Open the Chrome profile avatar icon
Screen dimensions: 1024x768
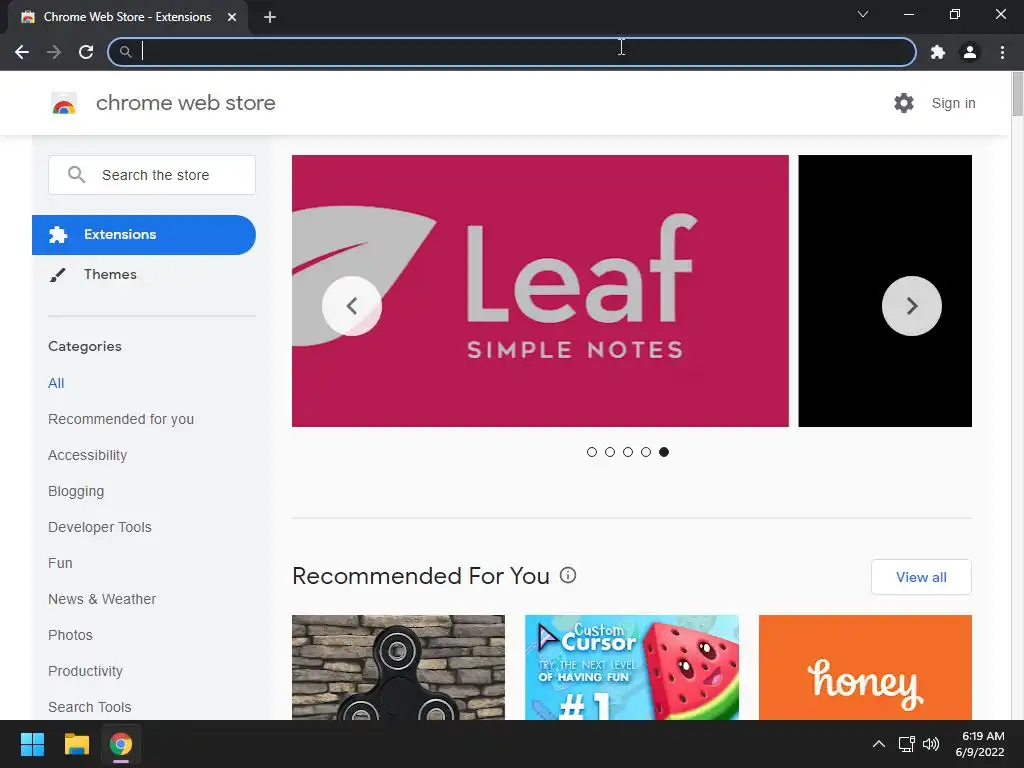(x=970, y=52)
